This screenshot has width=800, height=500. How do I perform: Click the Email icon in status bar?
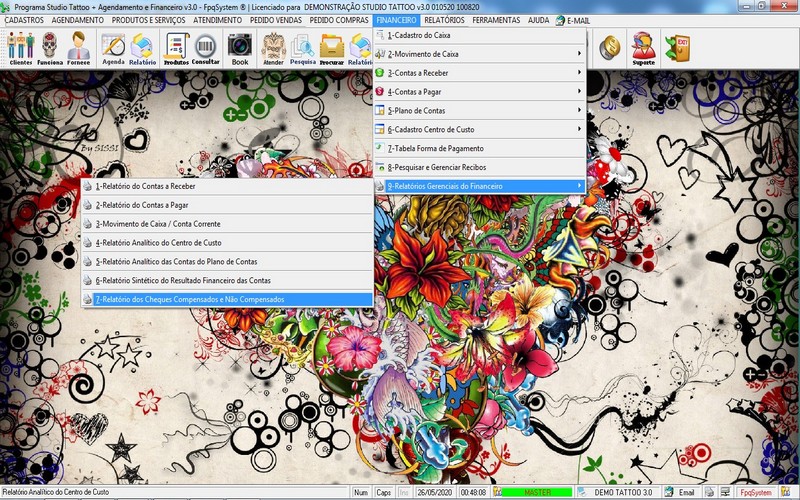(669, 492)
